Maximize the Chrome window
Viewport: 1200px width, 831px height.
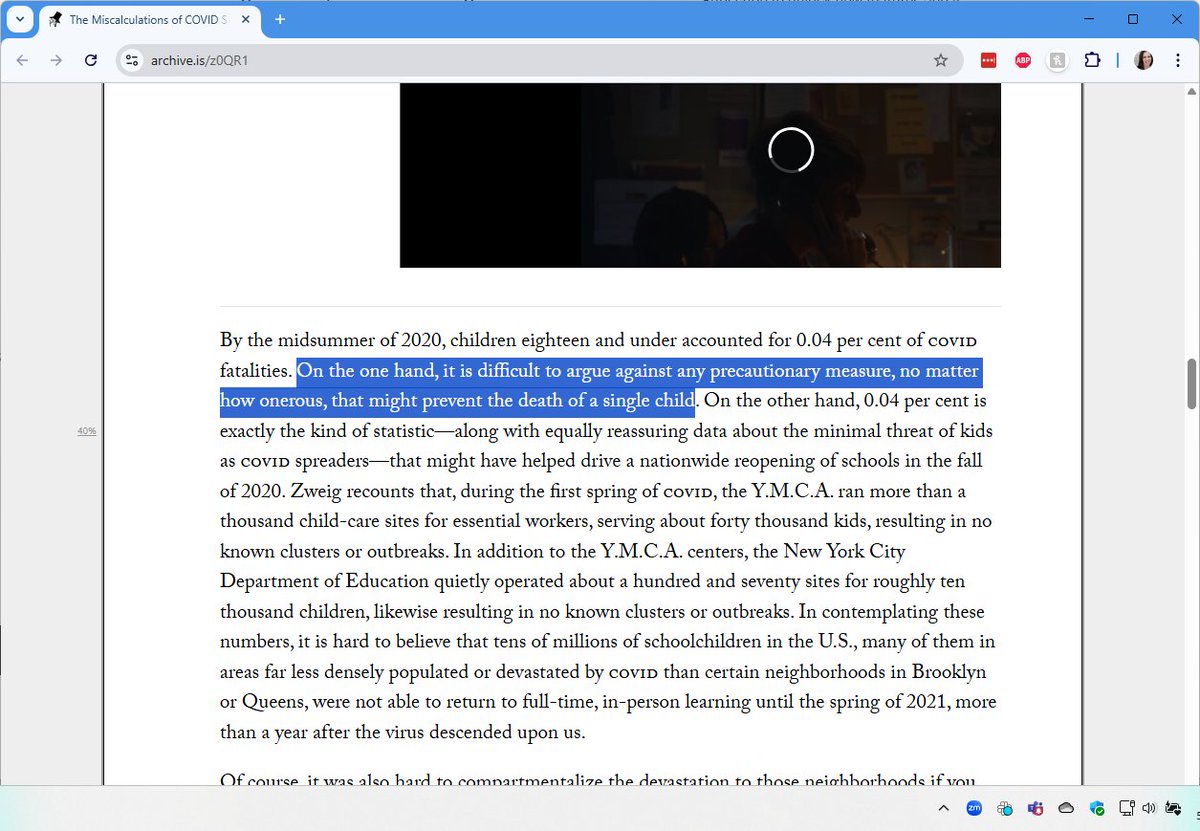(1133, 19)
